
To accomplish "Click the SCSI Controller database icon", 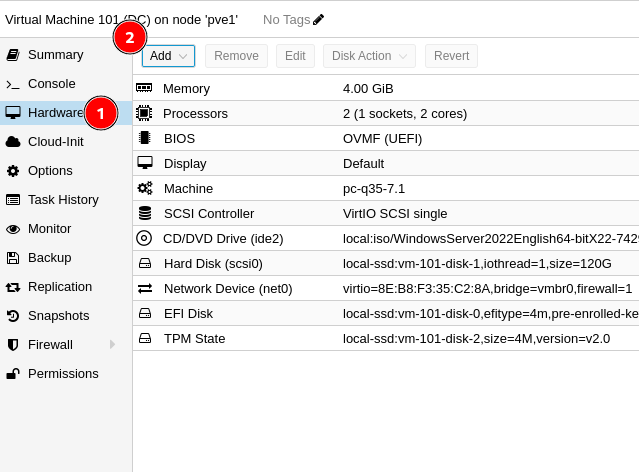I will tap(145, 213).
